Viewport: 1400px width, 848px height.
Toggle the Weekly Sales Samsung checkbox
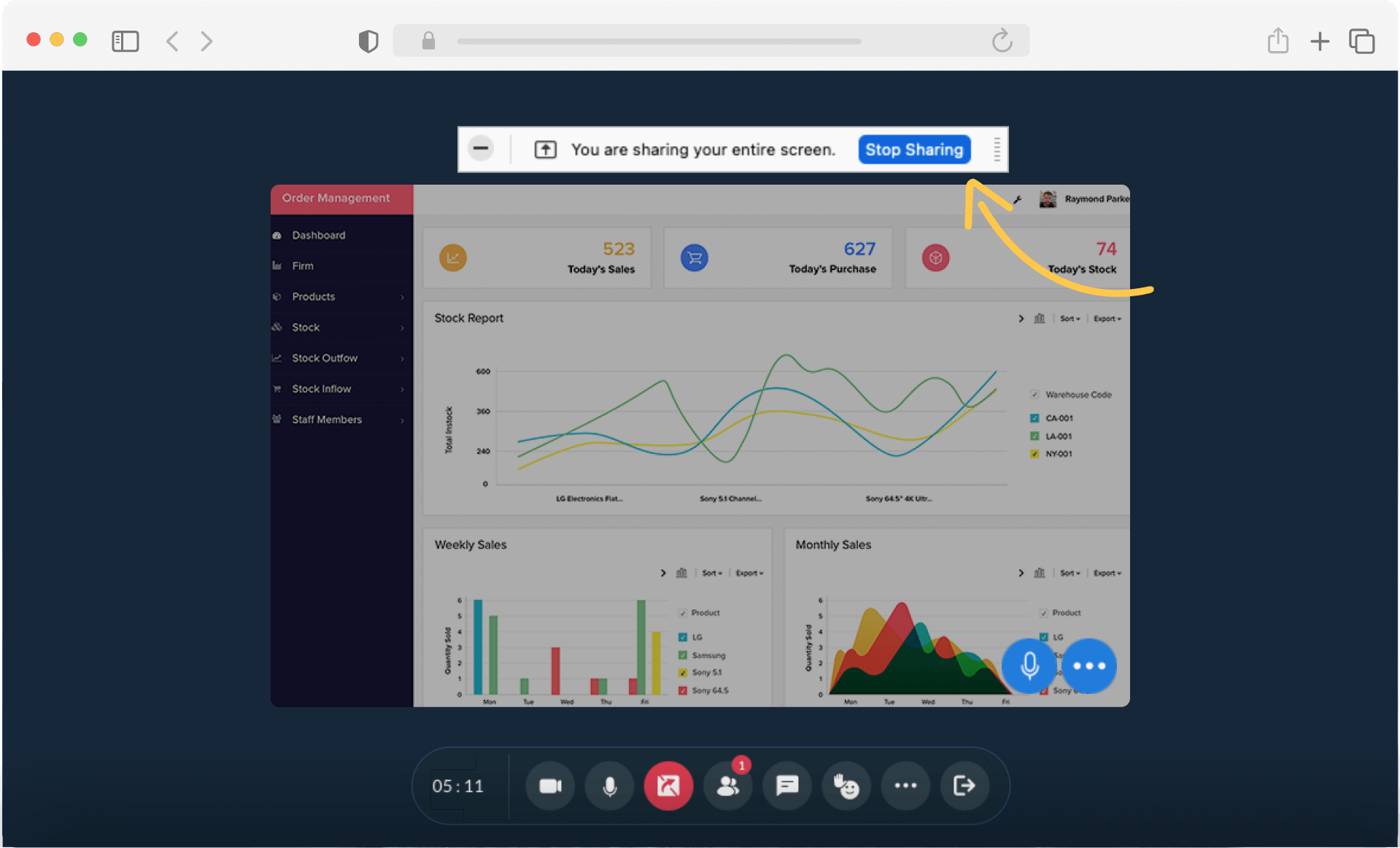pyautogui.click(x=683, y=655)
